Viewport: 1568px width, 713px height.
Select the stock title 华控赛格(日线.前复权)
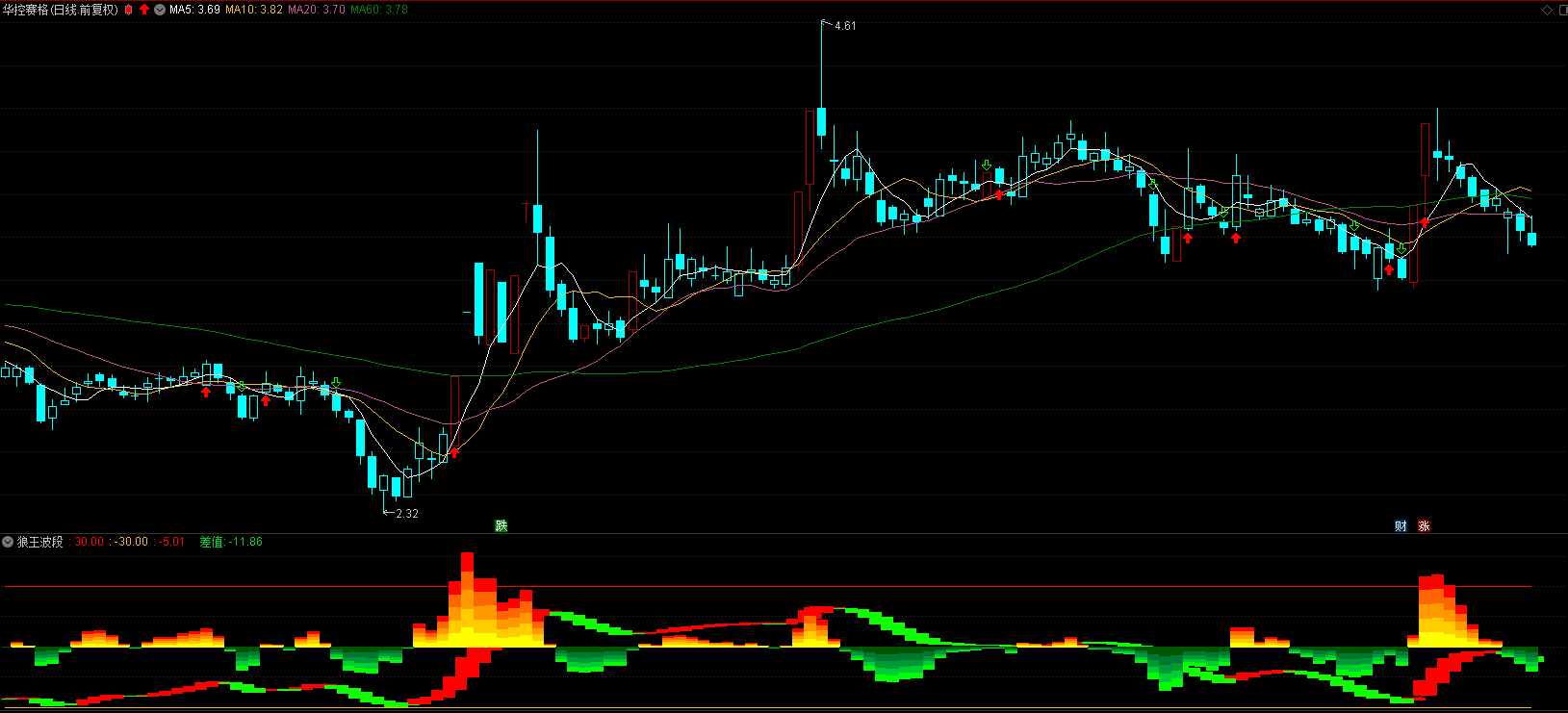(61, 10)
